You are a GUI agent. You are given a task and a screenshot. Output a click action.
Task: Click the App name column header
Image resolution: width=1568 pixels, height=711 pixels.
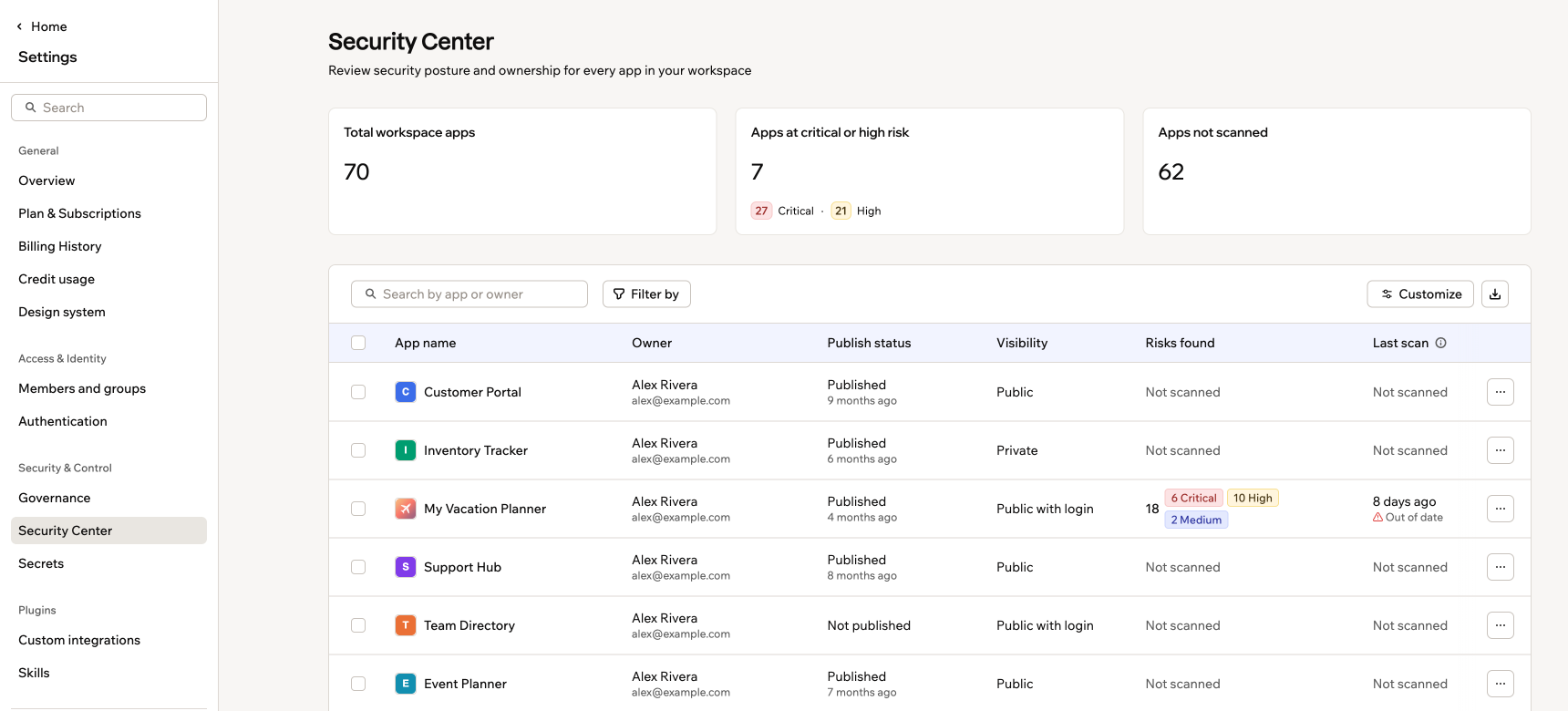[x=426, y=343]
